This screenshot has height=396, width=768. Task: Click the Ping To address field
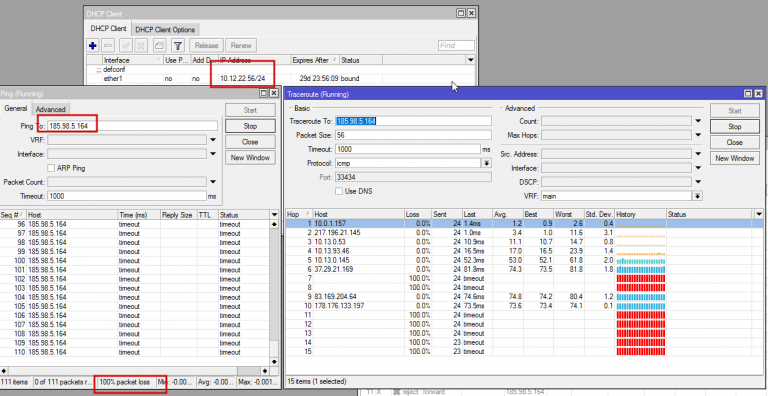(132, 126)
